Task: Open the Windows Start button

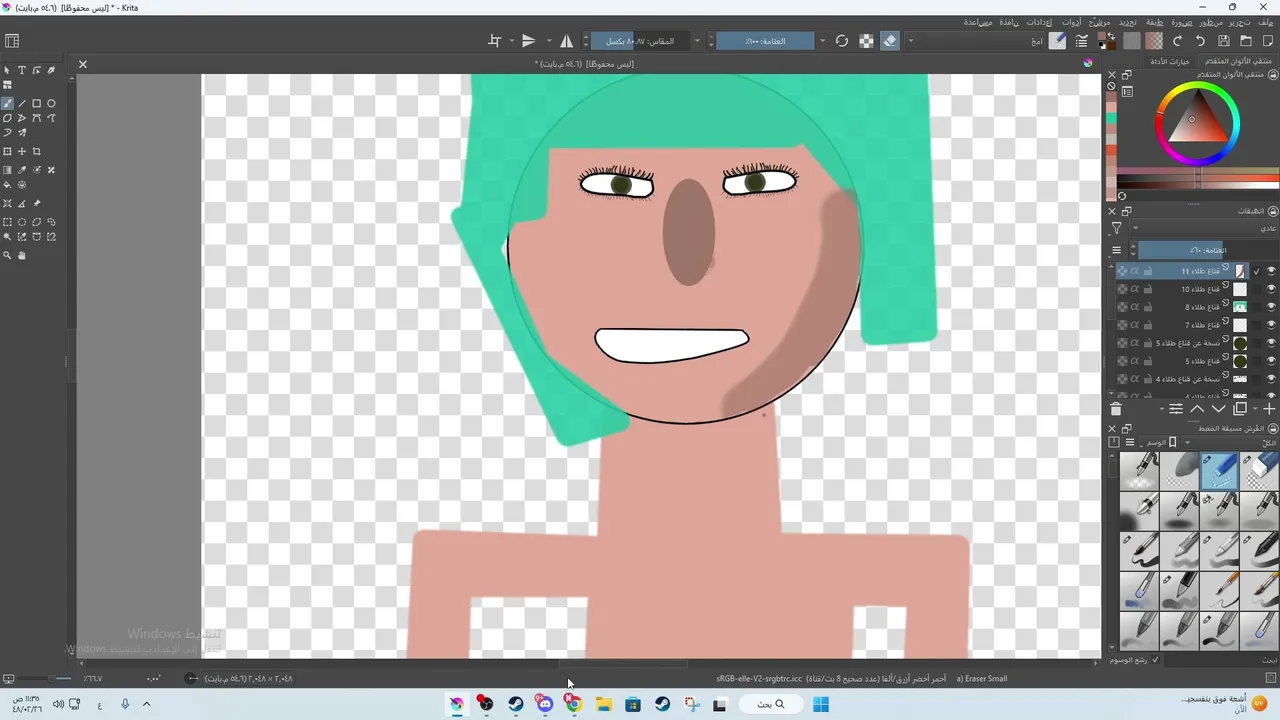Action: [820, 704]
